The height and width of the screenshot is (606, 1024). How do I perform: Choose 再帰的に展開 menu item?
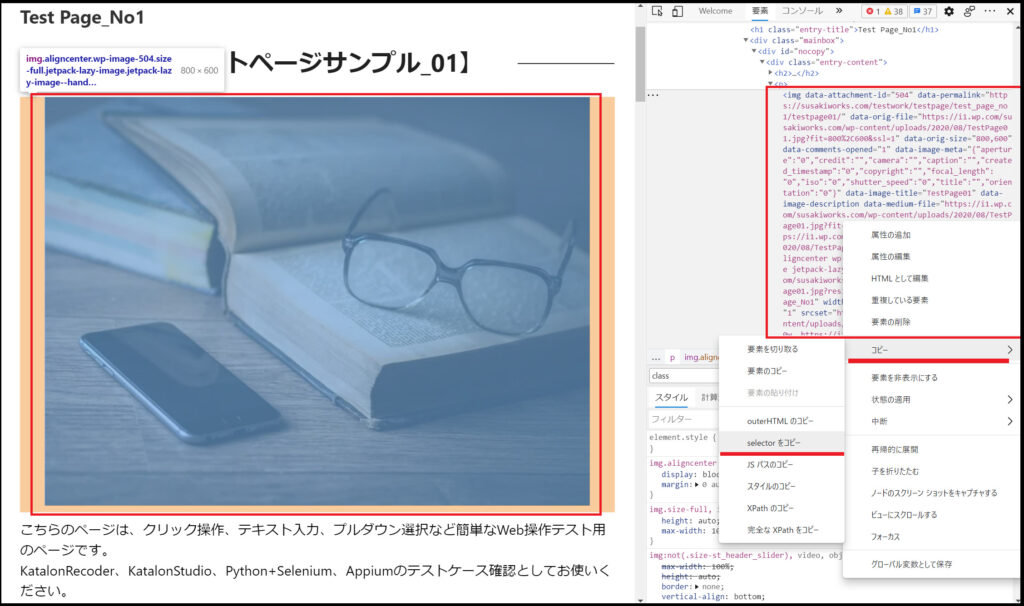click(894, 449)
